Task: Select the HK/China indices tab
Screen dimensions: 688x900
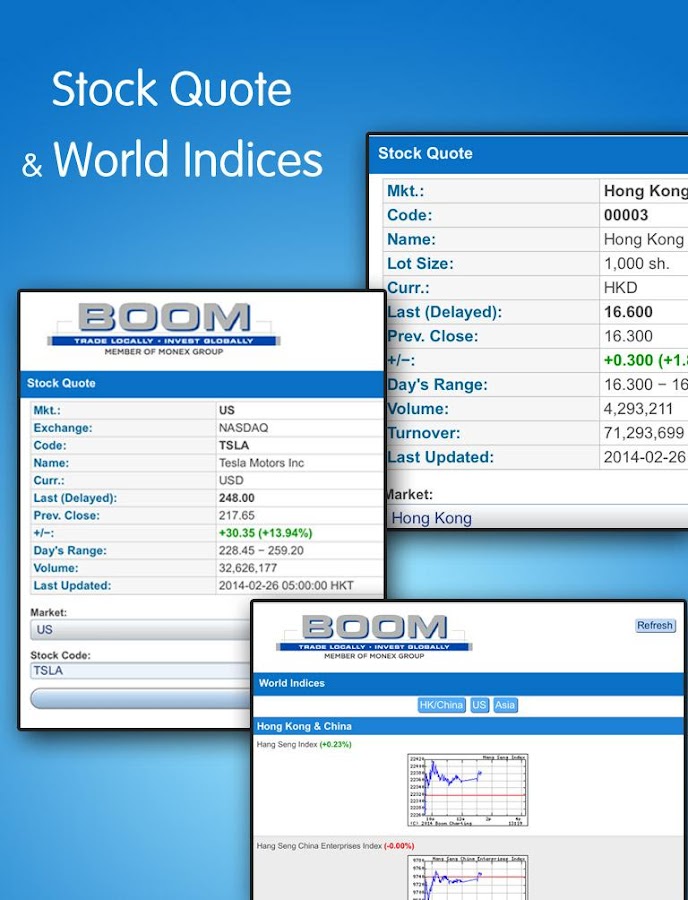Action: click(441, 705)
